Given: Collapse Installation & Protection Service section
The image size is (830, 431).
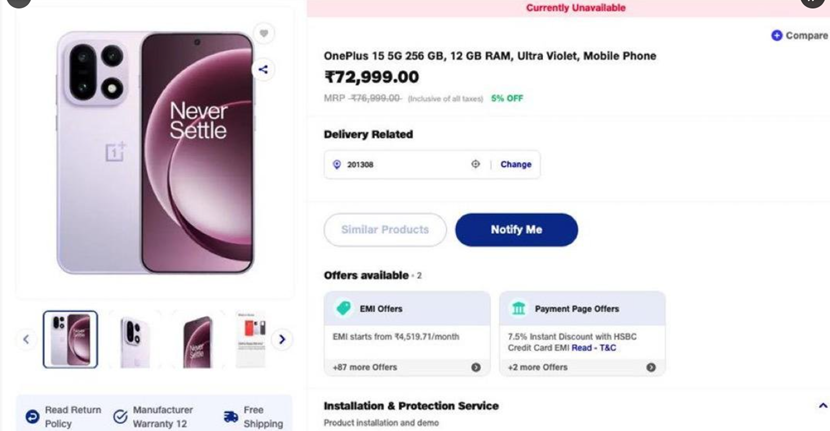Looking at the screenshot, I should point(822,406).
